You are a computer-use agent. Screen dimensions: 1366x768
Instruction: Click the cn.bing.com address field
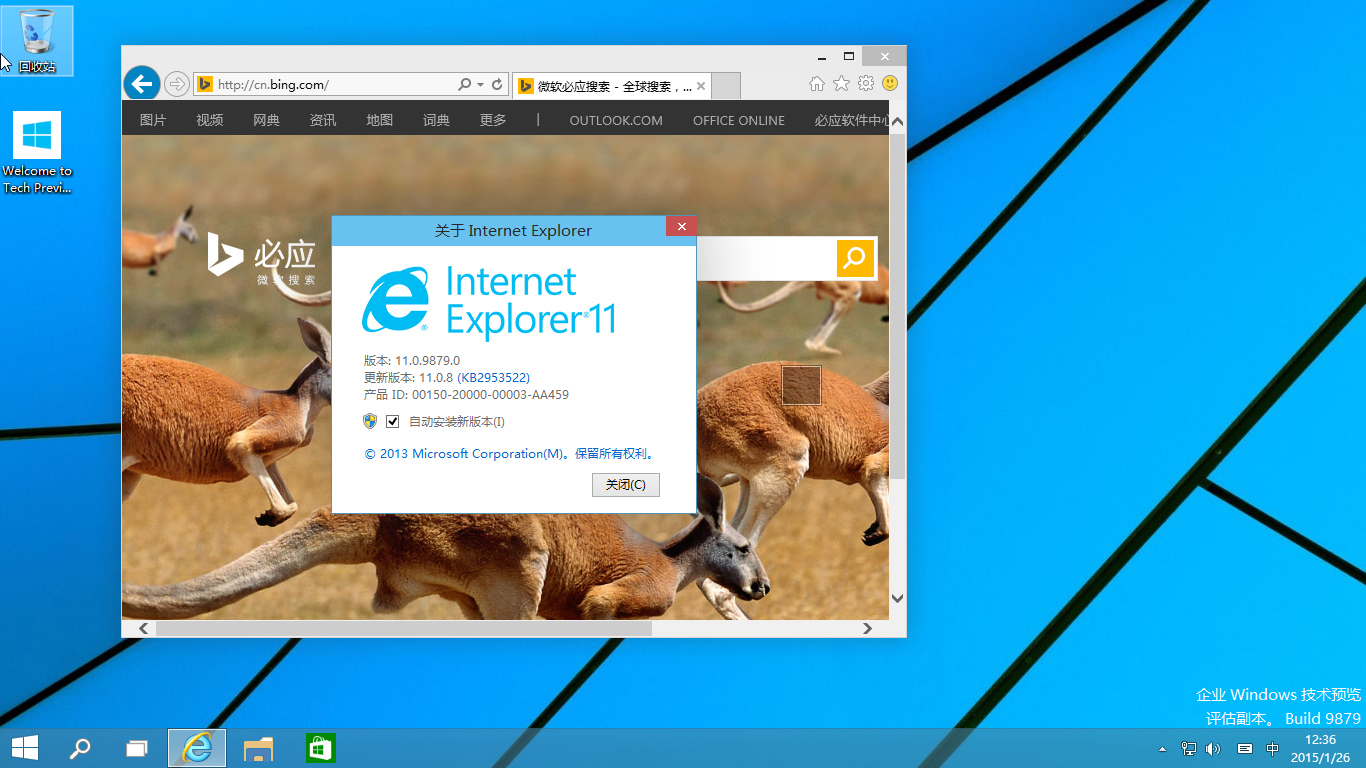coord(325,85)
